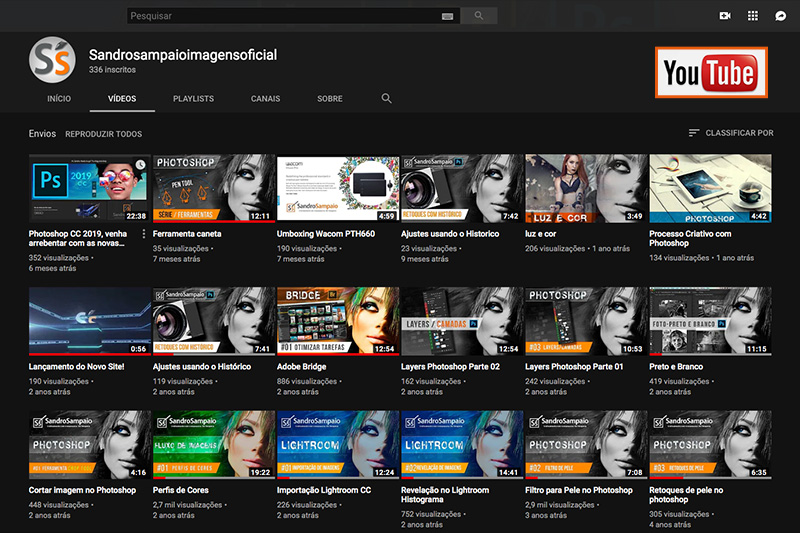Expand the CLASSIFICAR POR dropdown

731,133
